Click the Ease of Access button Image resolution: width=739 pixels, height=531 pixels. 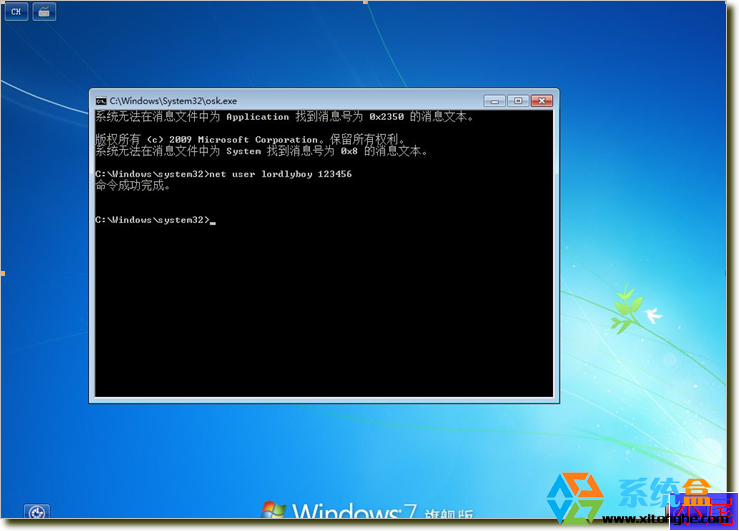point(37,513)
